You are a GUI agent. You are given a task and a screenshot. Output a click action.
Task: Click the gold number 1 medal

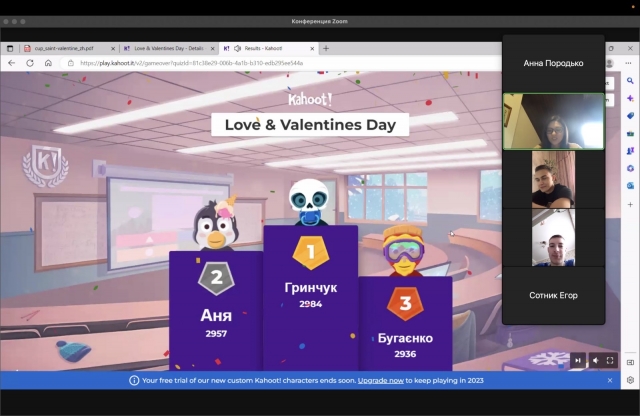(x=311, y=252)
